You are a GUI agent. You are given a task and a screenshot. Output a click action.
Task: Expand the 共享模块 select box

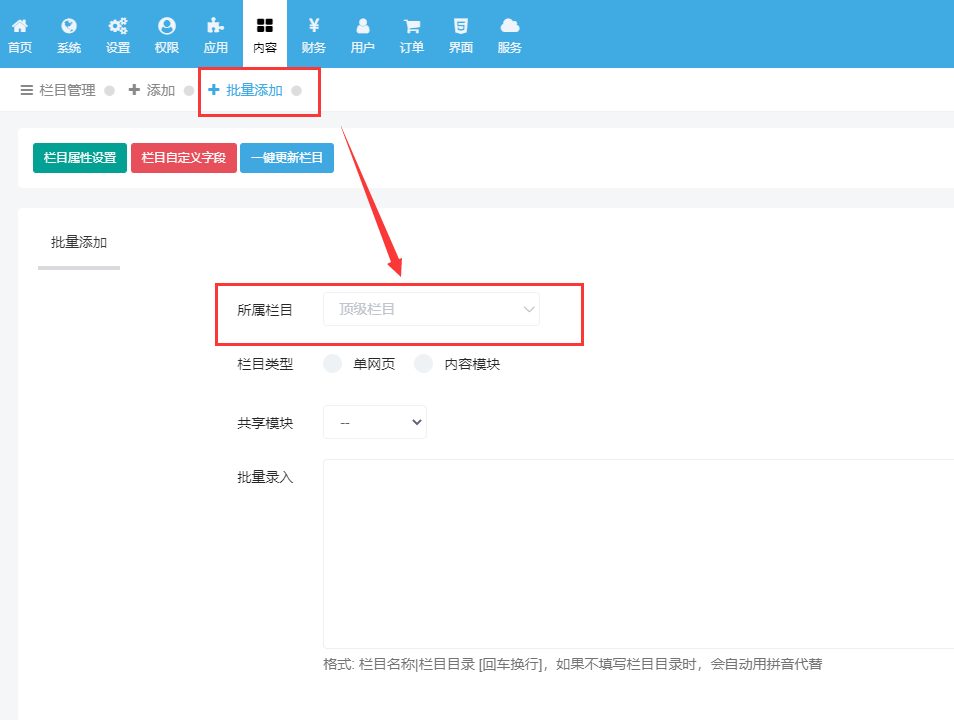[x=375, y=422]
